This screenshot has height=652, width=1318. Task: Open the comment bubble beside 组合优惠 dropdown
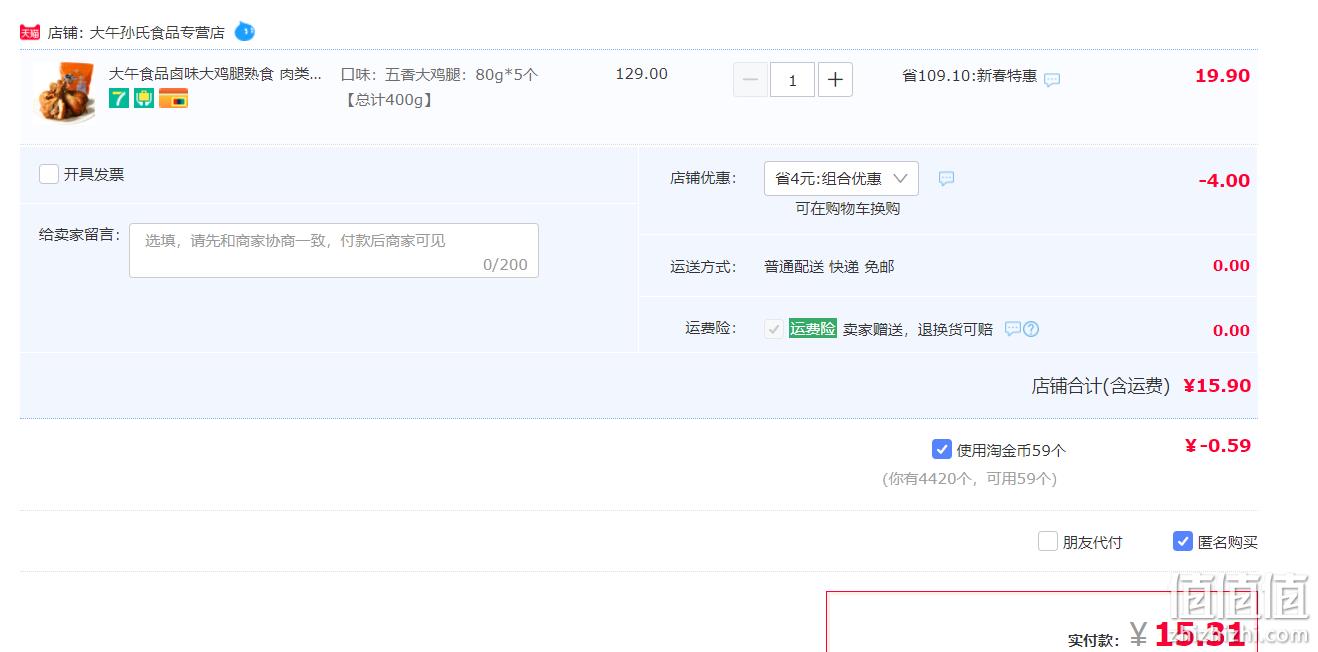[x=946, y=178]
